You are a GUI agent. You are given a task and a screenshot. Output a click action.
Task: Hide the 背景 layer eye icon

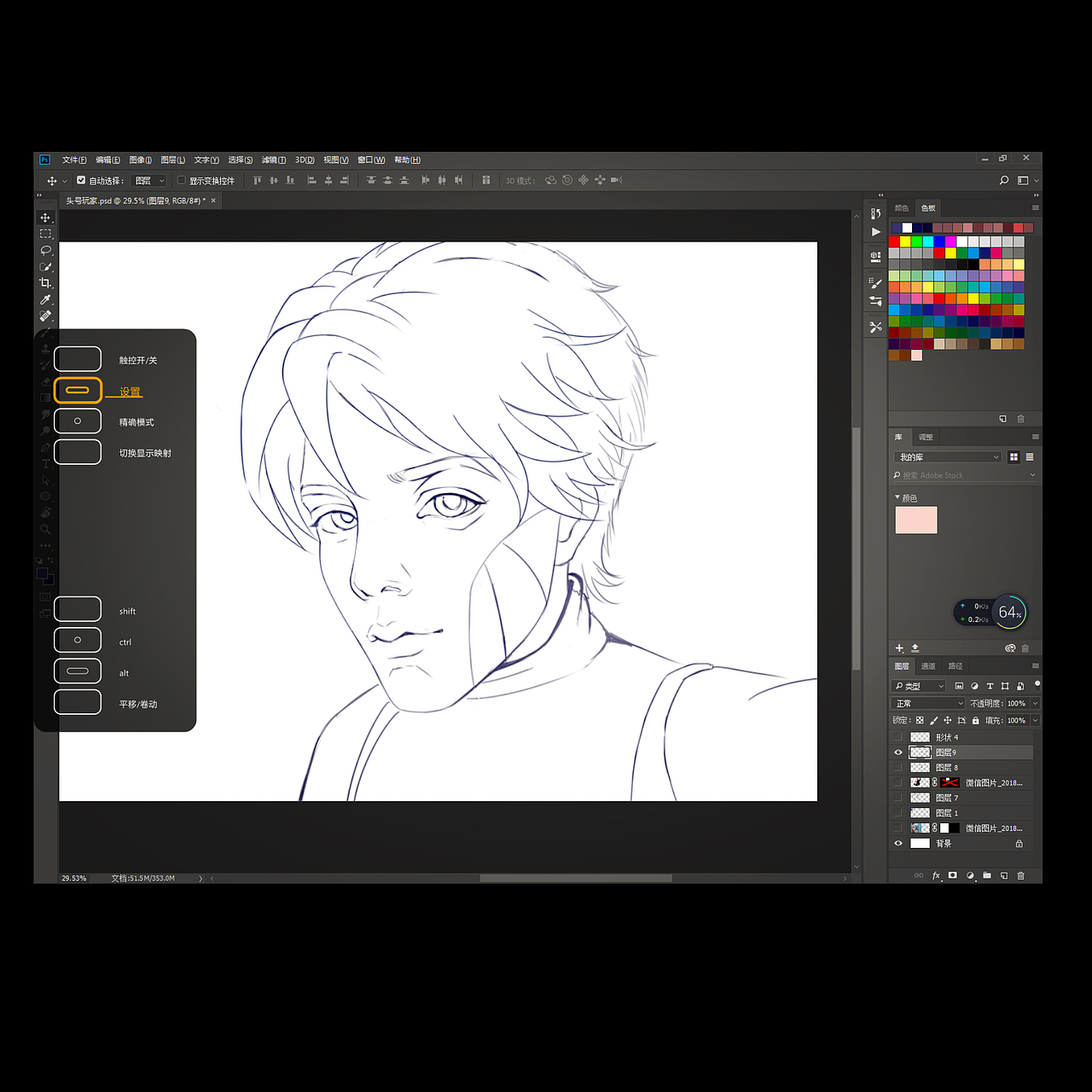(x=898, y=843)
